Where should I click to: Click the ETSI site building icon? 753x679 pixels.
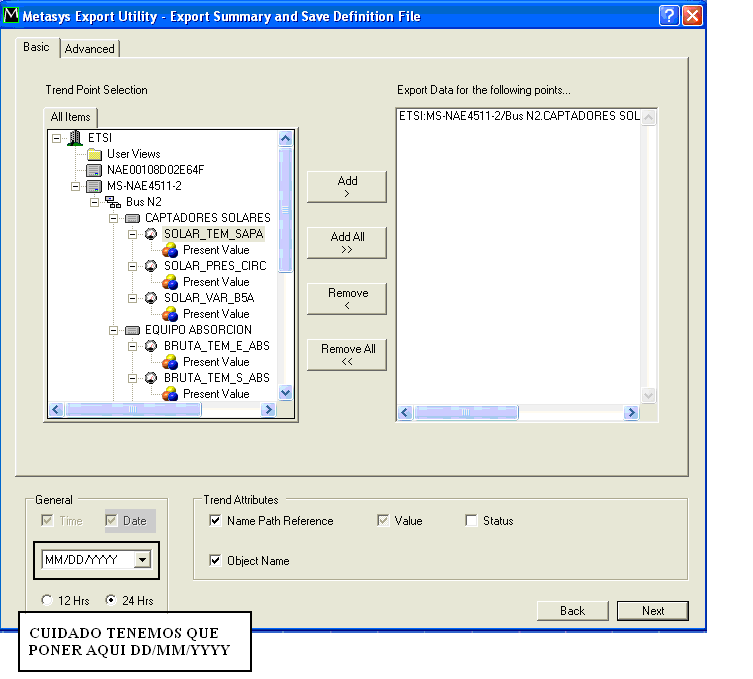pos(74,138)
